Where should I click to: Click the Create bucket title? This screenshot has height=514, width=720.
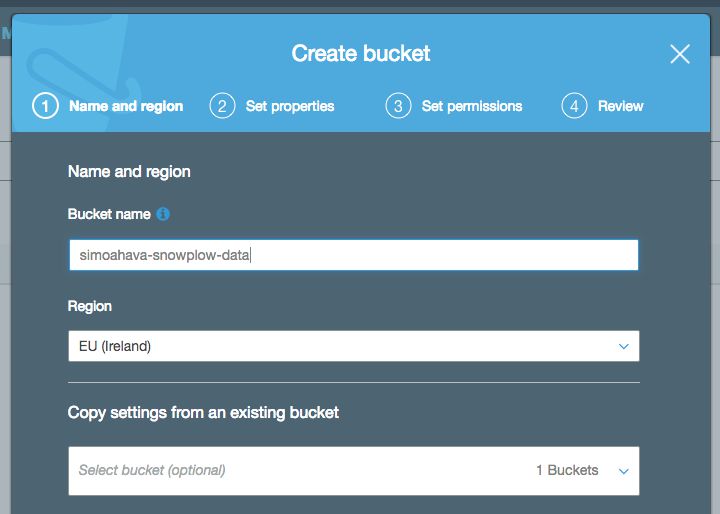[360, 53]
